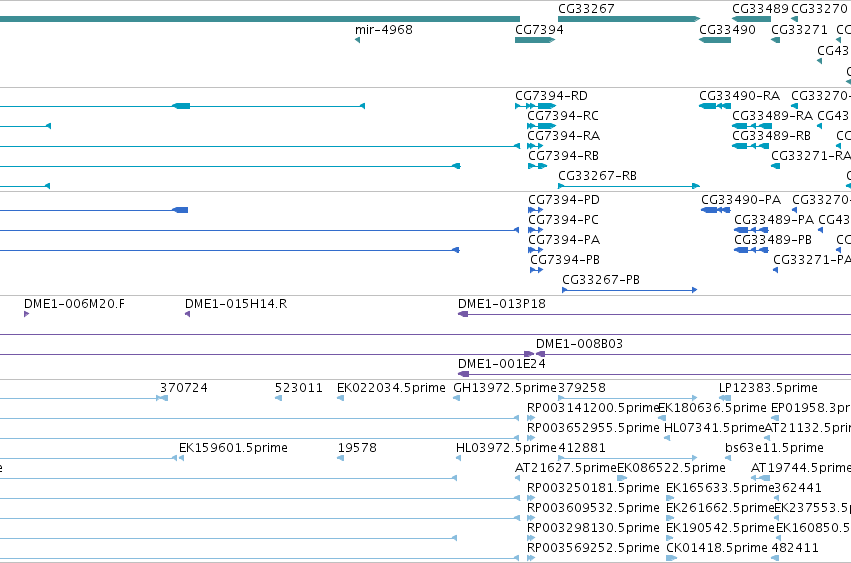Viewport: 851px width, 563px height.
Task: Click EST 370724 label
Action: 183,388
